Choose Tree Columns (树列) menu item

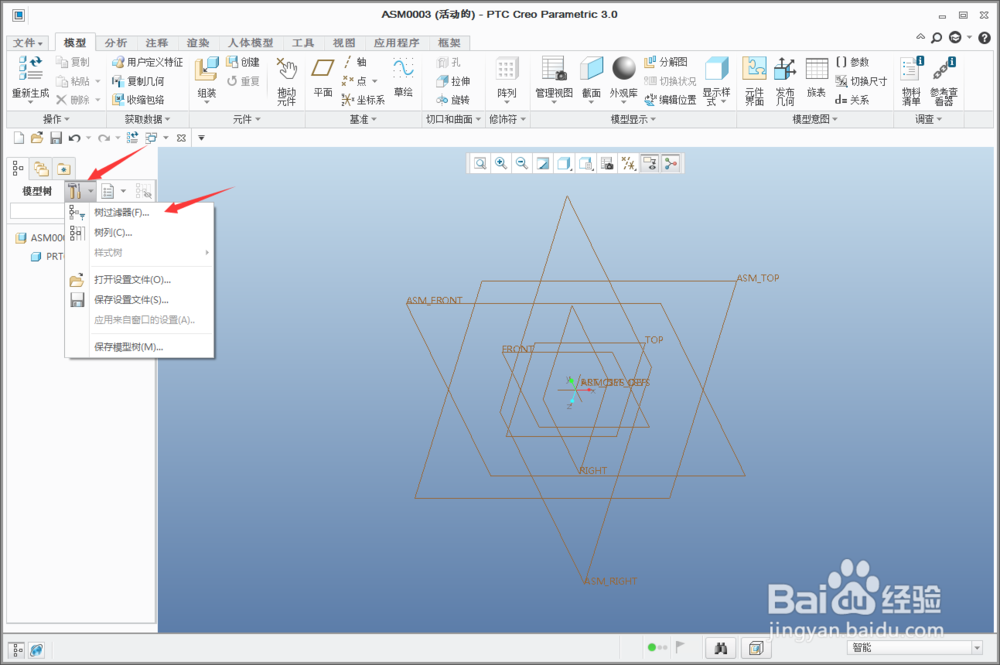click(140, 233)
